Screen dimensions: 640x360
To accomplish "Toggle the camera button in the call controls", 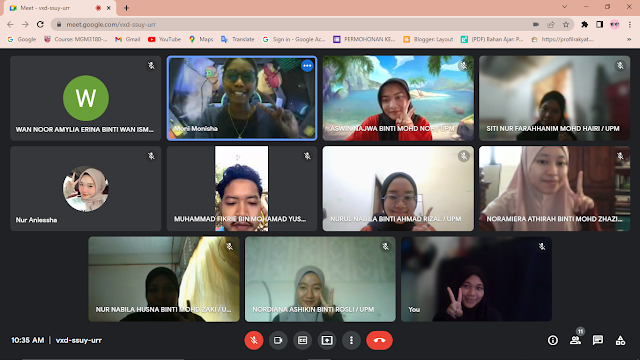I will 278,340.
